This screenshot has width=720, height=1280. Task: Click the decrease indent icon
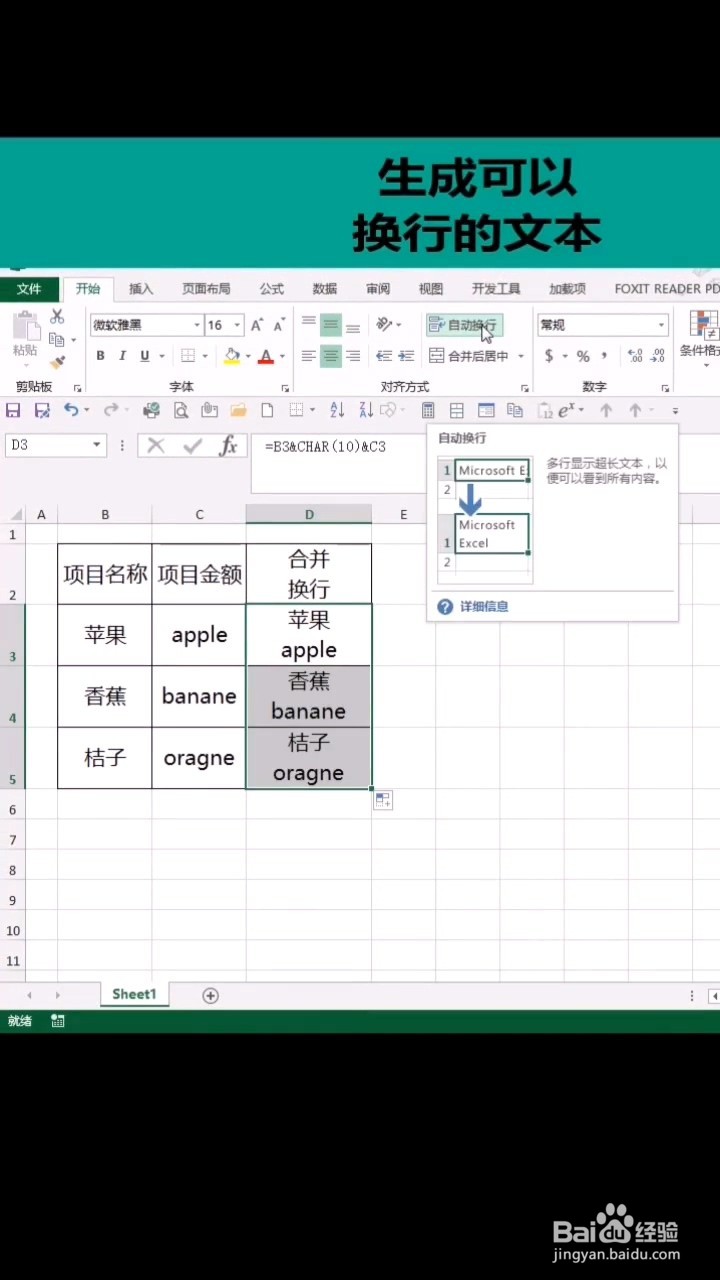tap(384, 356)
